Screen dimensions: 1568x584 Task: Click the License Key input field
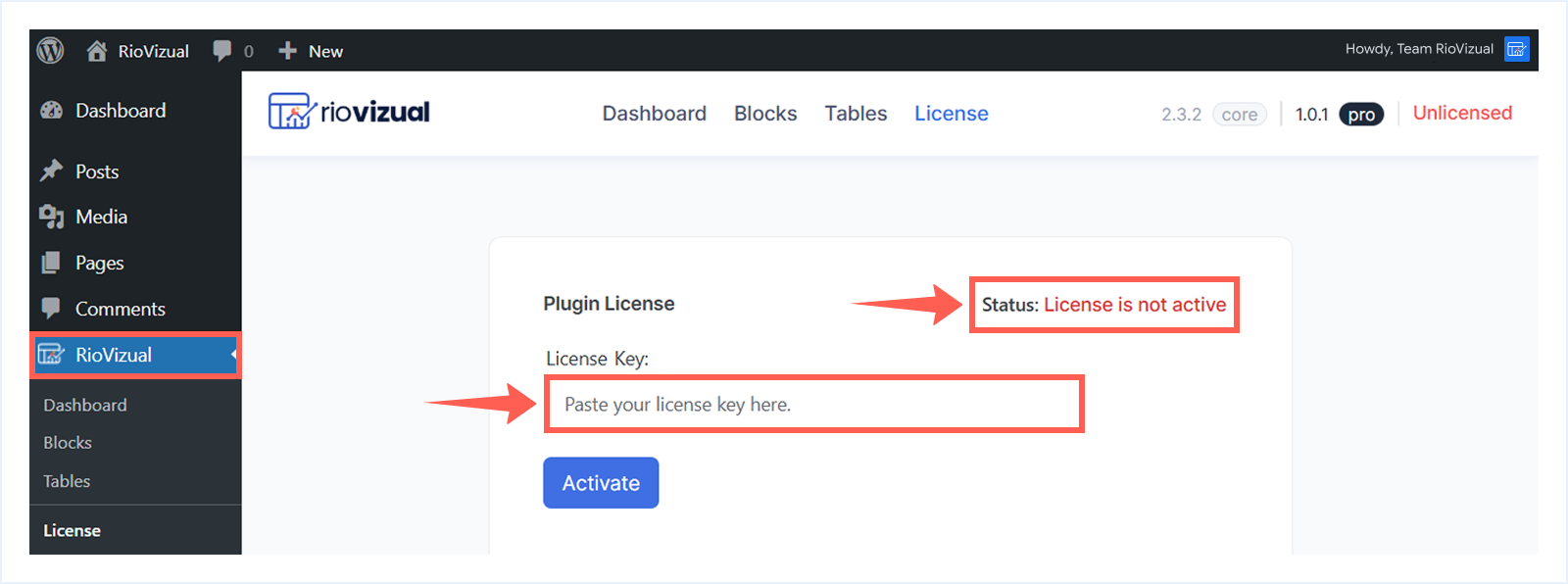click(x=813, y=405)
